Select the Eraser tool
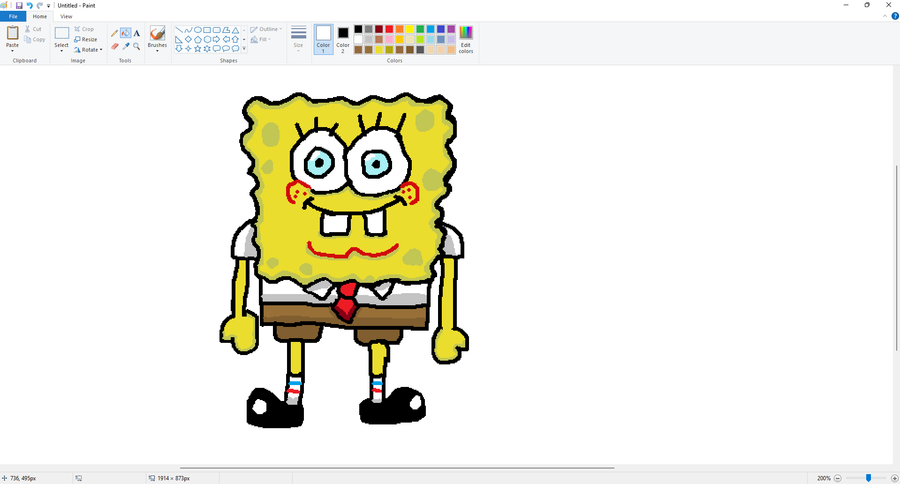 pyautogui.click(x=114, y=47)
